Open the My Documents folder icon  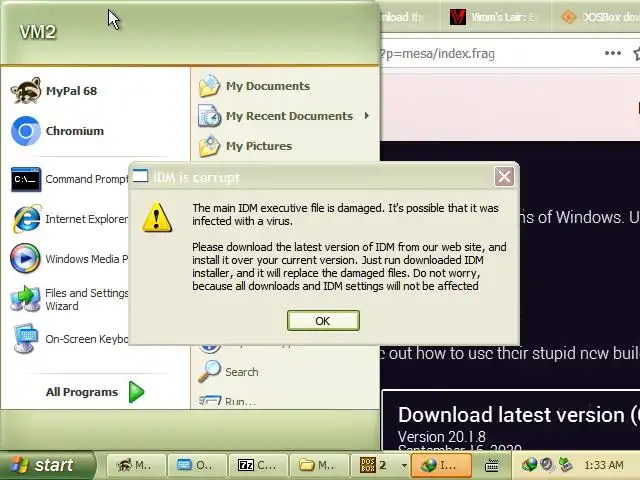click(209, 86)
